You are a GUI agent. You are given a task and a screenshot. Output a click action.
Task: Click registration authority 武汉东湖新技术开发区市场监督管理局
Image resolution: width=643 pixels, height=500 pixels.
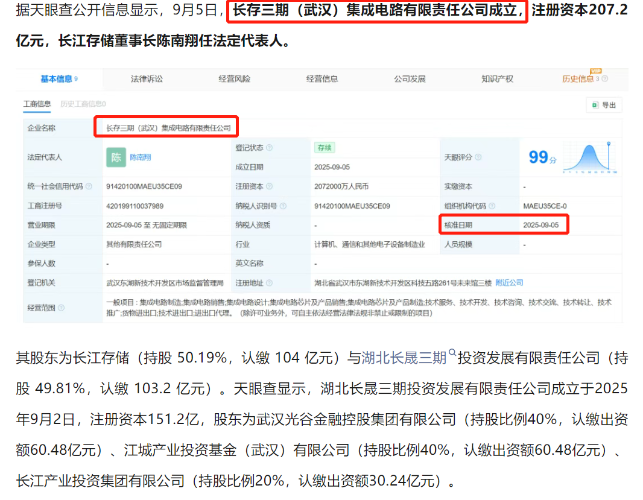pyautogui.click(x=165, y=283)
